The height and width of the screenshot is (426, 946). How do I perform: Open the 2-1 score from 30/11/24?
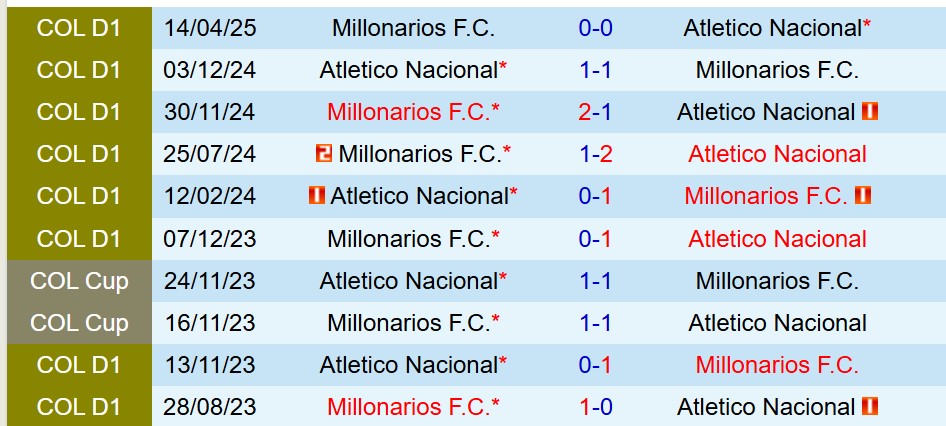pos(596,112)
